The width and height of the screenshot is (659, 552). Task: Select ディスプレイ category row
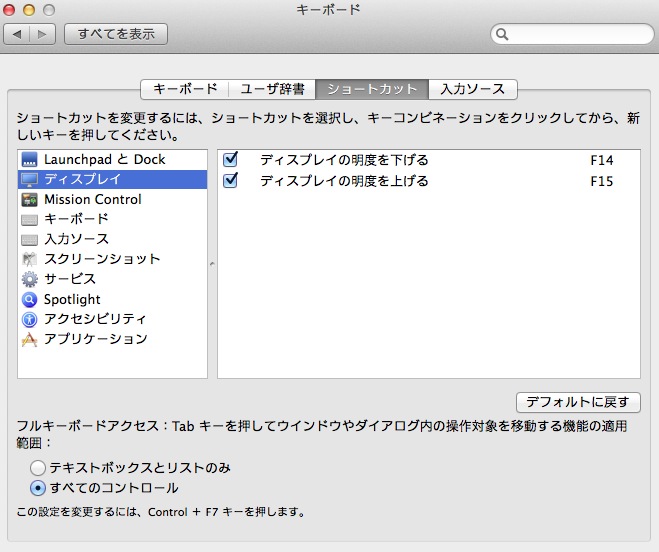coord(113,180)
